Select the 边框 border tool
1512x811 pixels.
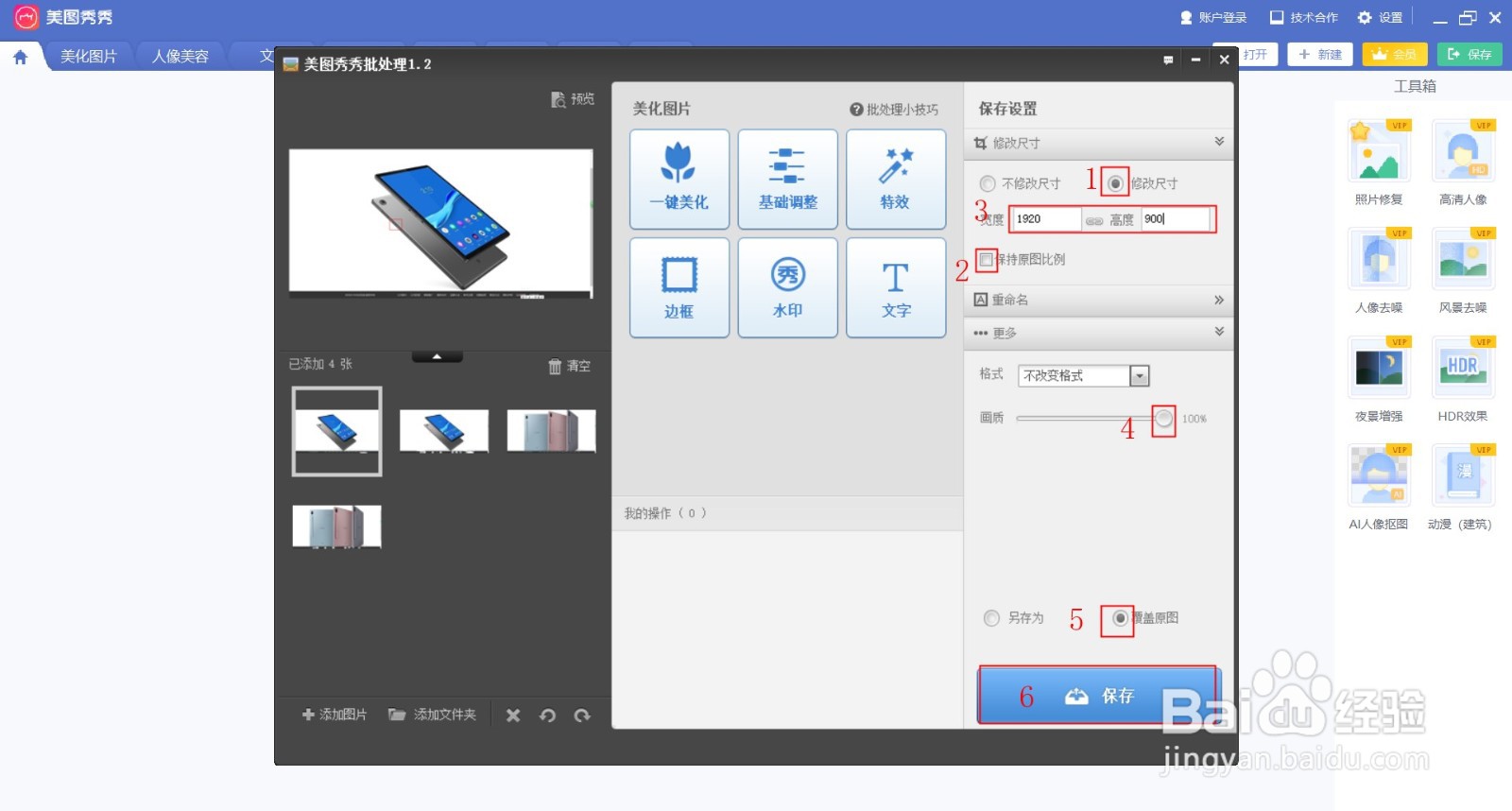(x=679, y=288)
